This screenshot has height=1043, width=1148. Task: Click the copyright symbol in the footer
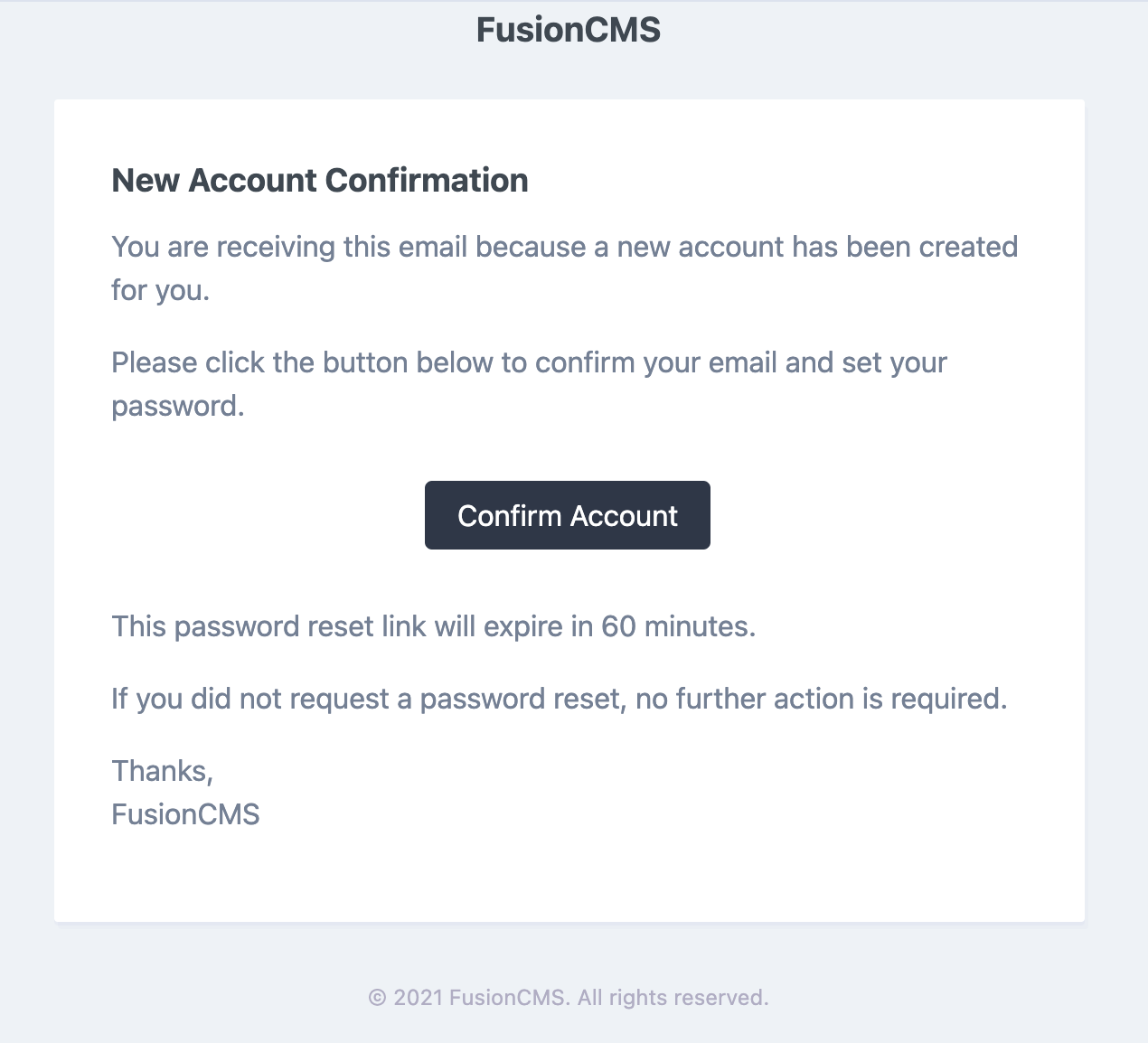(x=377, y=998)
